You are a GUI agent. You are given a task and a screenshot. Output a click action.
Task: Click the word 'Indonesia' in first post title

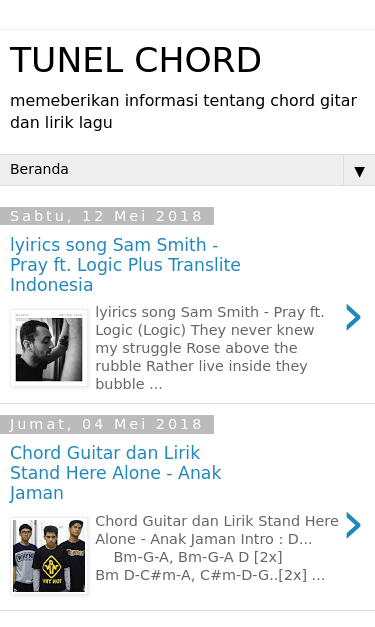pos(52,285)
